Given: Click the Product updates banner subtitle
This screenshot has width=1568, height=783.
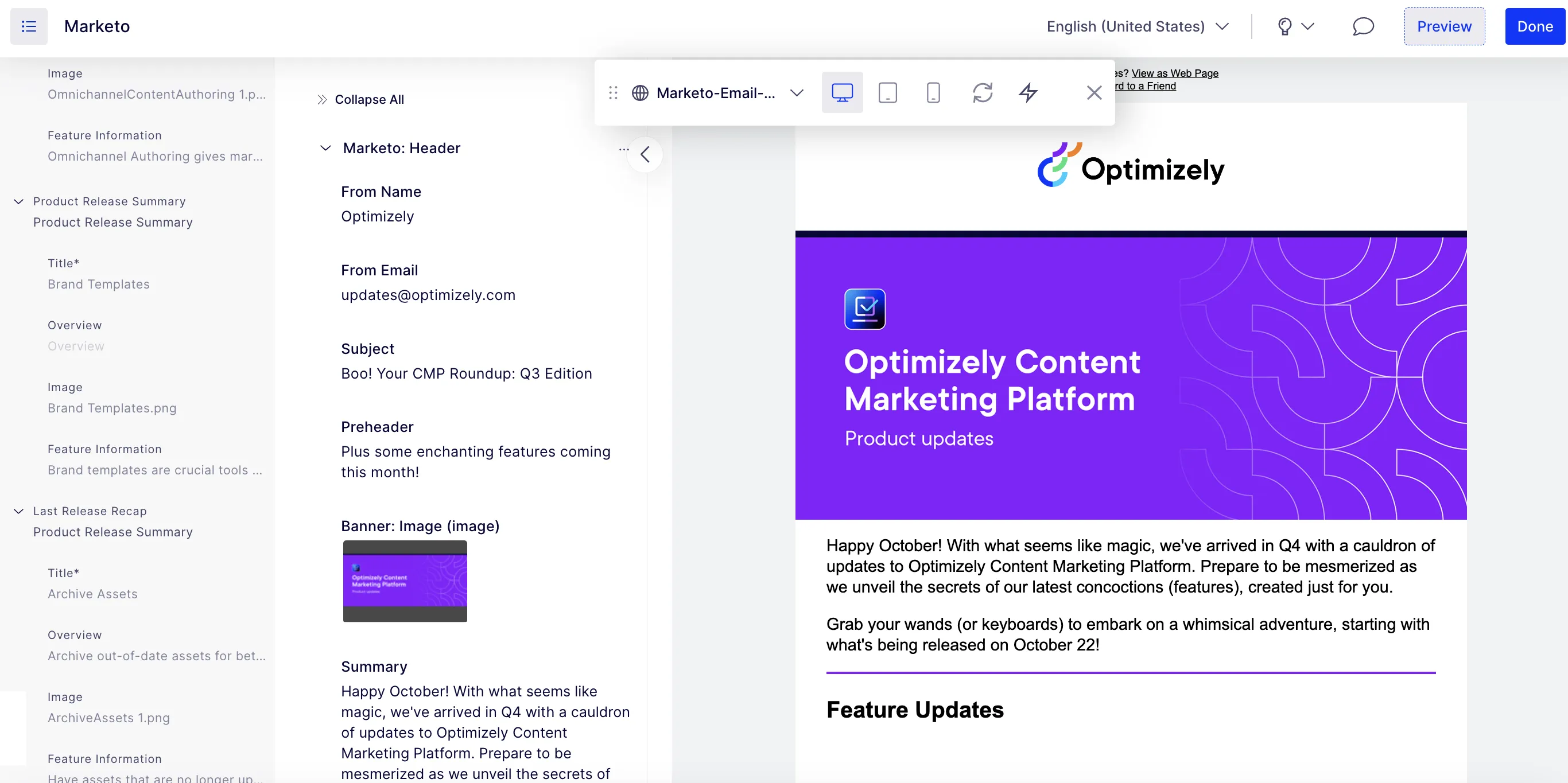Looking at the screenshot, I should pyautogui.click(x=918, y=439).
